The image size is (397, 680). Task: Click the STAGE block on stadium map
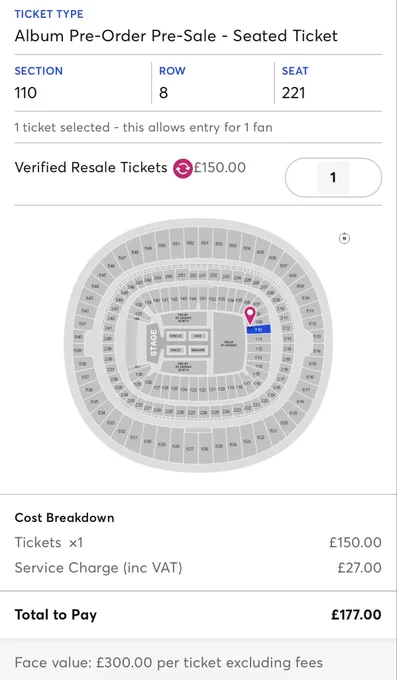153,343
